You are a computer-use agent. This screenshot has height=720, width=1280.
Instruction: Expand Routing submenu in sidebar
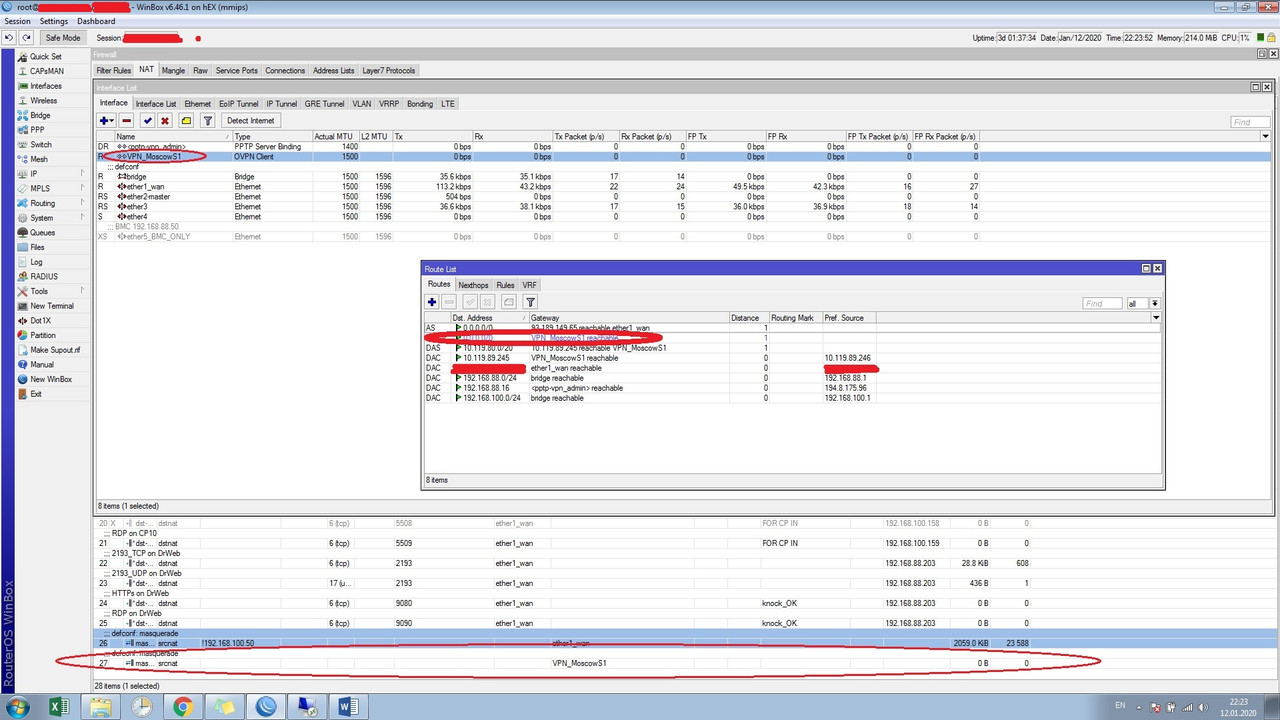(82, 203)
